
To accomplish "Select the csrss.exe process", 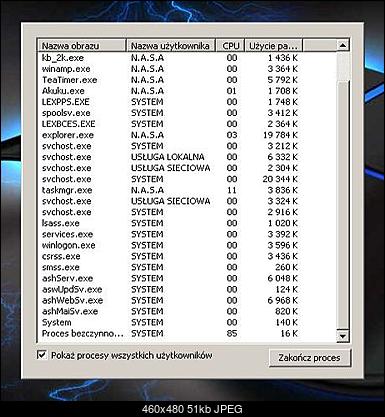I will pyautogui.click(x=170, y=256).
